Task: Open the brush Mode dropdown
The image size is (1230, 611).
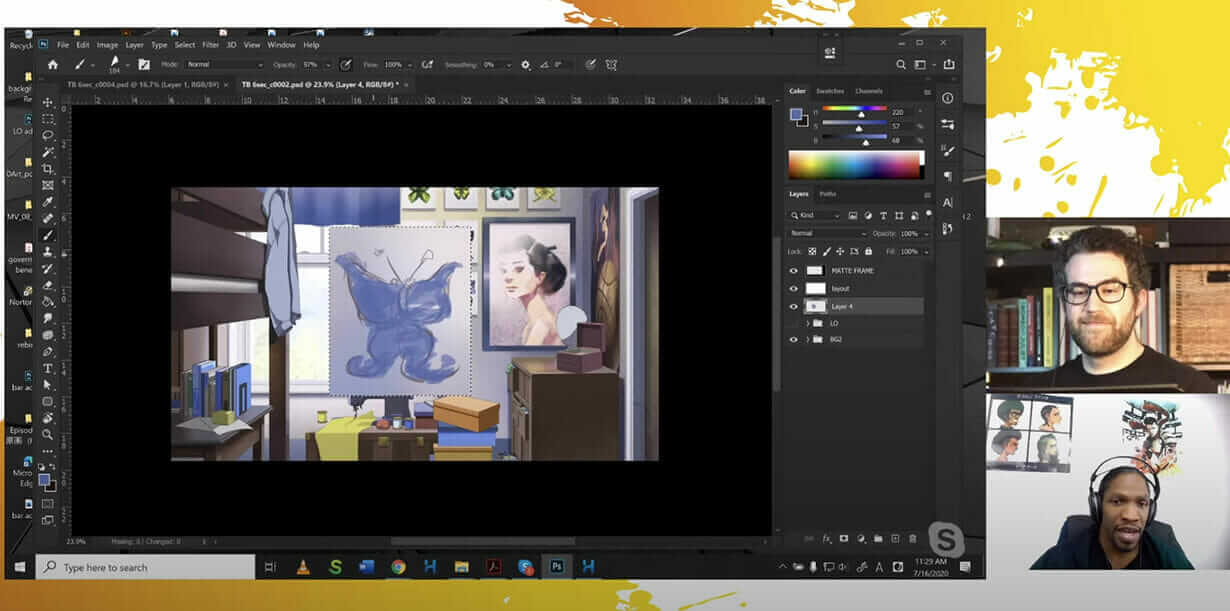Action: coord(224,64)
